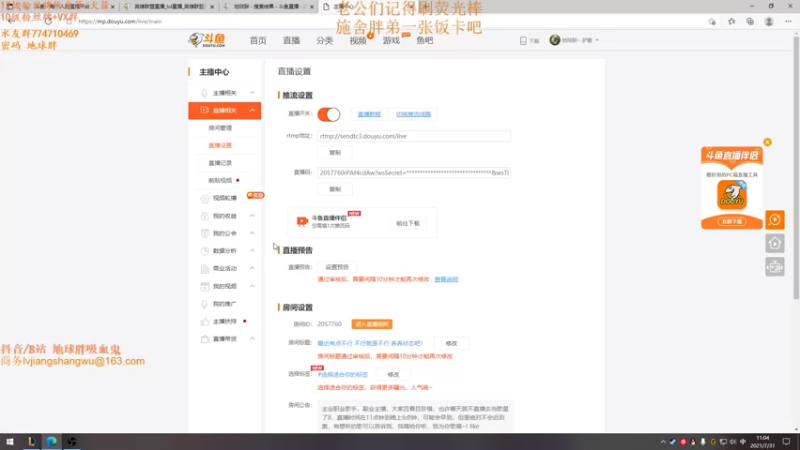This screenshot has height=450, width=800.
Task: Open Edge from the taskbar
Action: pyautogui.click(x=52, y=442)
